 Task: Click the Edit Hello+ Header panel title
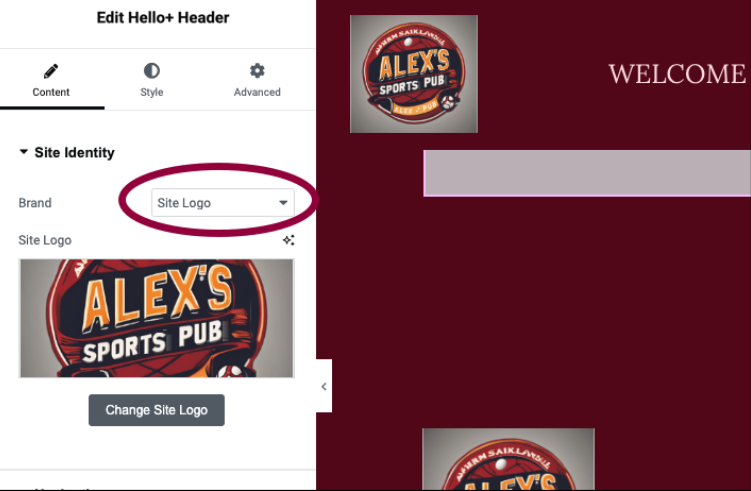[163, 18]
